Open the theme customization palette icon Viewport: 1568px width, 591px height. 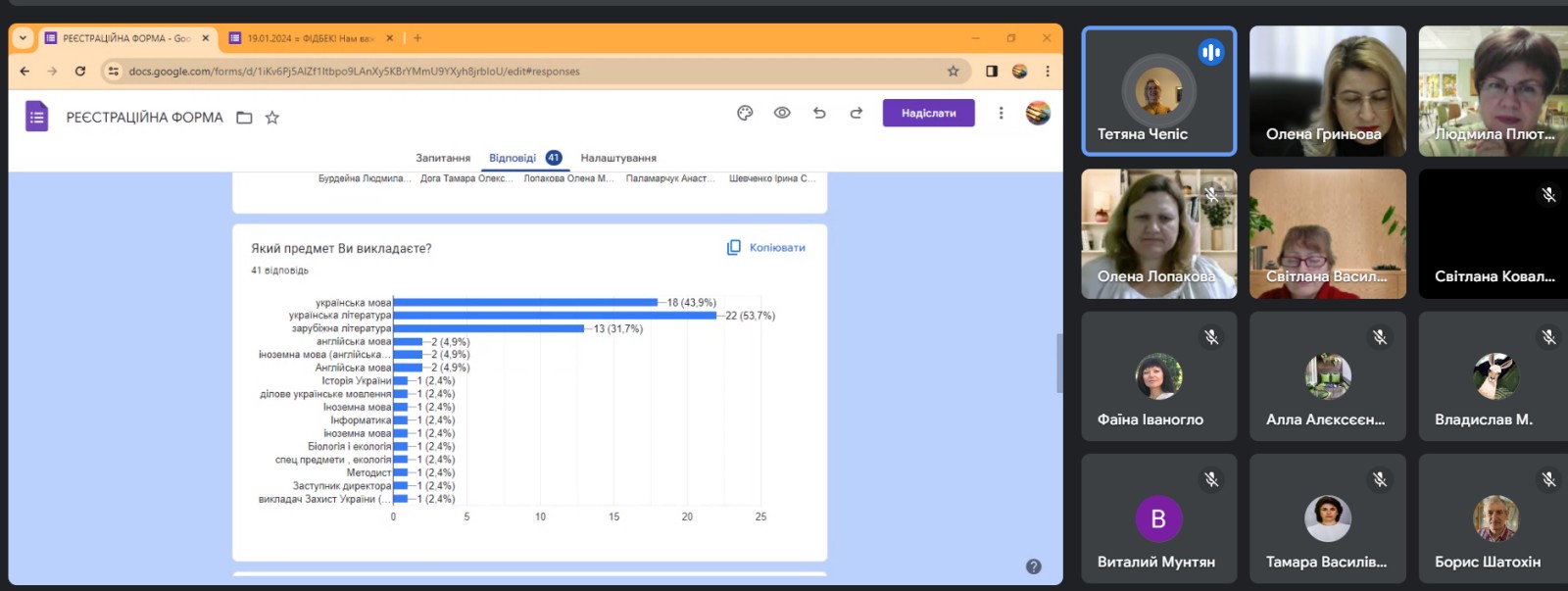(745, 113)
